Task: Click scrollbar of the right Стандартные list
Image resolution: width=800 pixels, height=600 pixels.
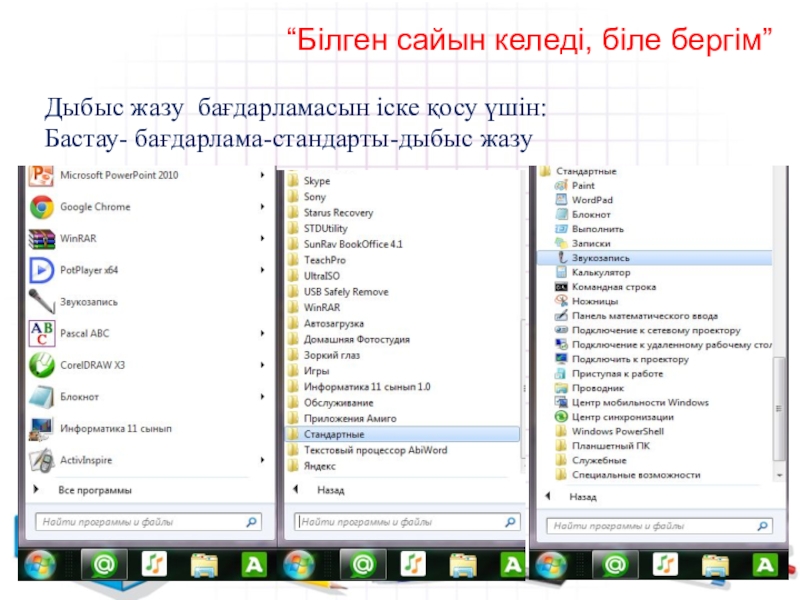Action: click(779, 408)
